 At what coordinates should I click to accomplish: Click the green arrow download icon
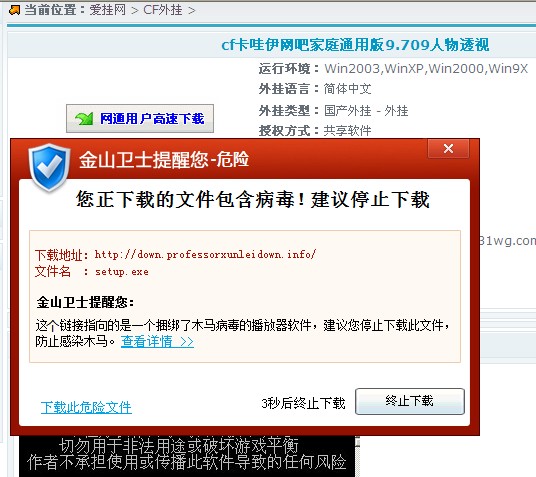(84, 119)
